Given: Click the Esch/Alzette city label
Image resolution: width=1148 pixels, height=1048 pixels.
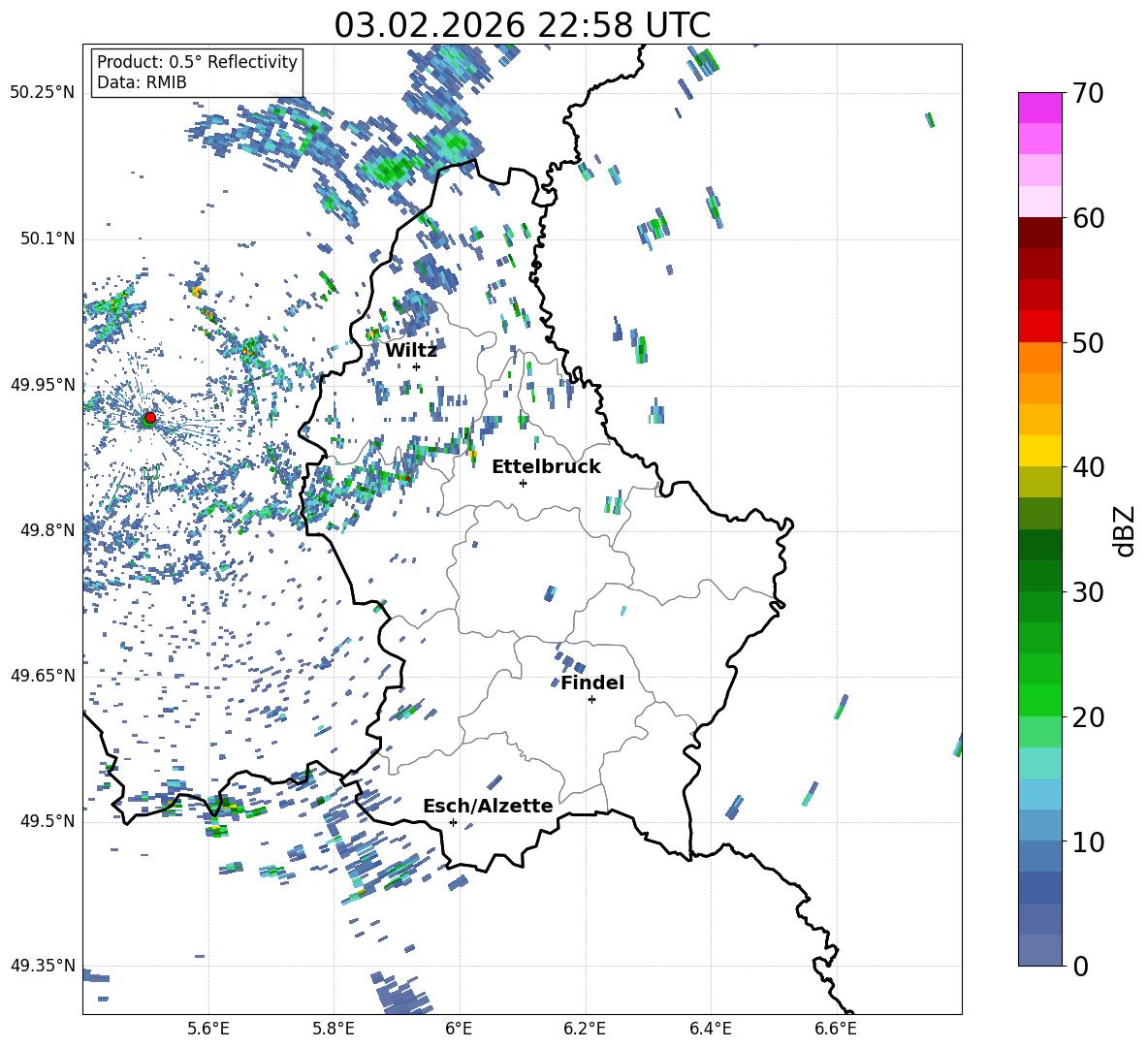Looking at the screenshot, I should pyautogui.click(x=488, y=807).
